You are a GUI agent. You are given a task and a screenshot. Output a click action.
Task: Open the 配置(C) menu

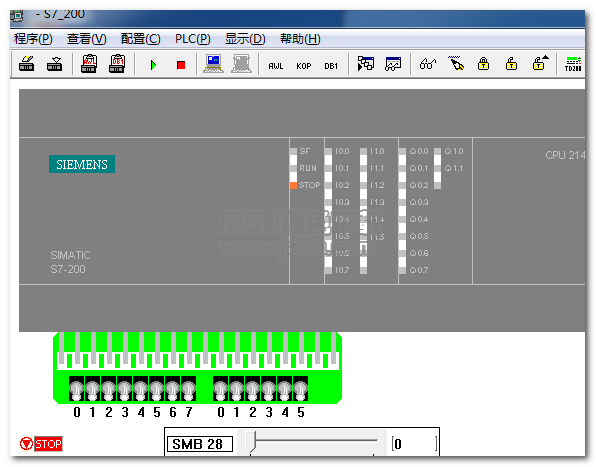click(141, 39)
